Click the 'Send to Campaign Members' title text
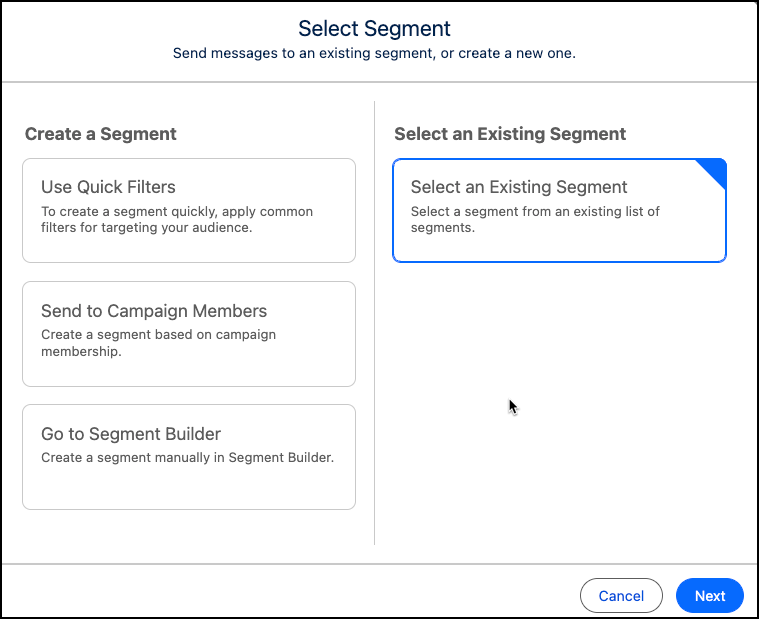 pyautogui.click(x=154, y=311)
